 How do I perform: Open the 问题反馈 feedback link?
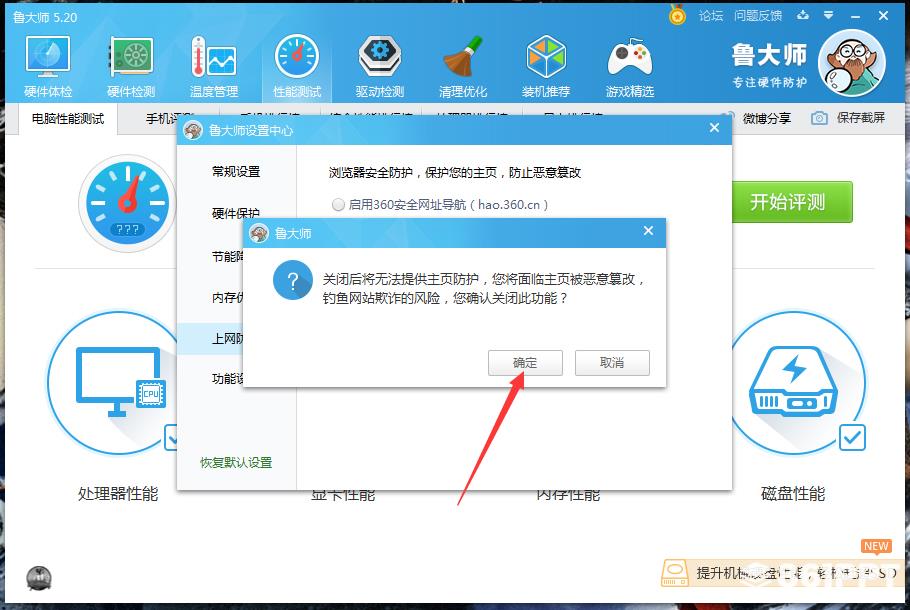click(x=758, y=16)
